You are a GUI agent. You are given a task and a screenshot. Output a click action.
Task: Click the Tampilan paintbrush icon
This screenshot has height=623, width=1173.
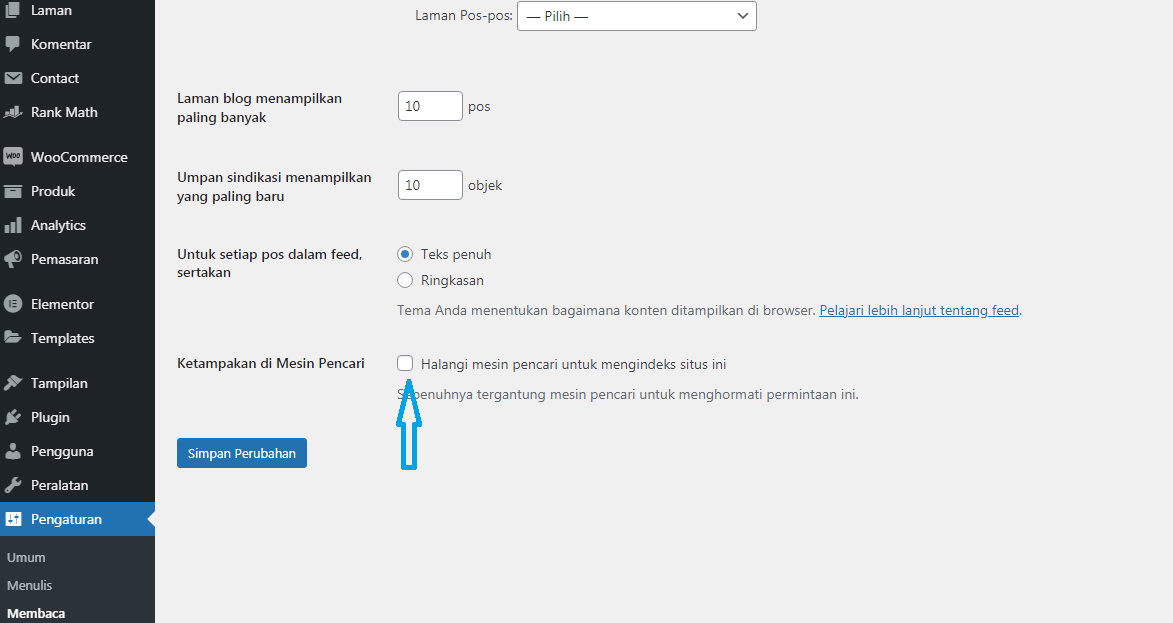(x=13, y=383)
